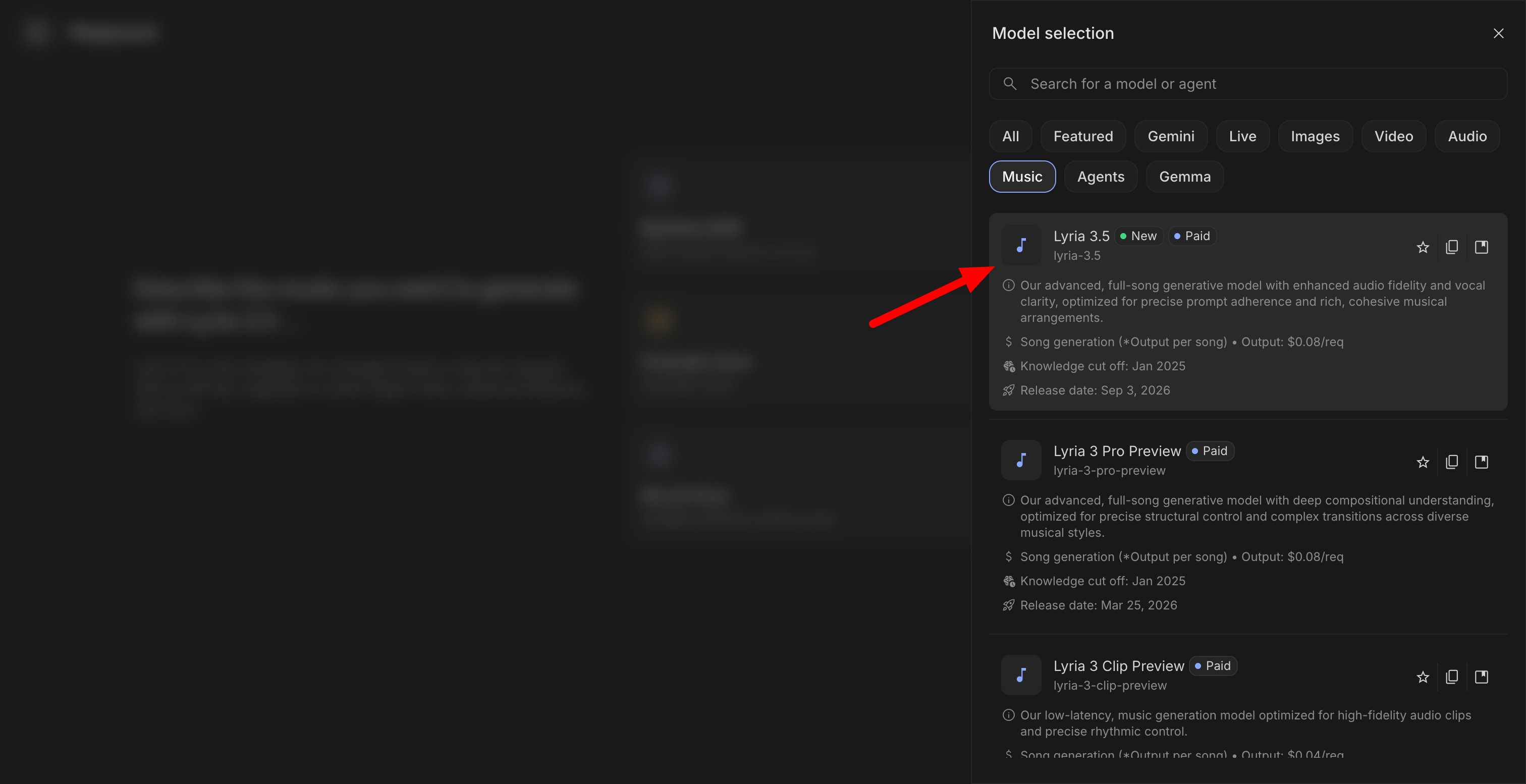Choose the Lyria 3 Pro Preview title

click(1117, 451)
